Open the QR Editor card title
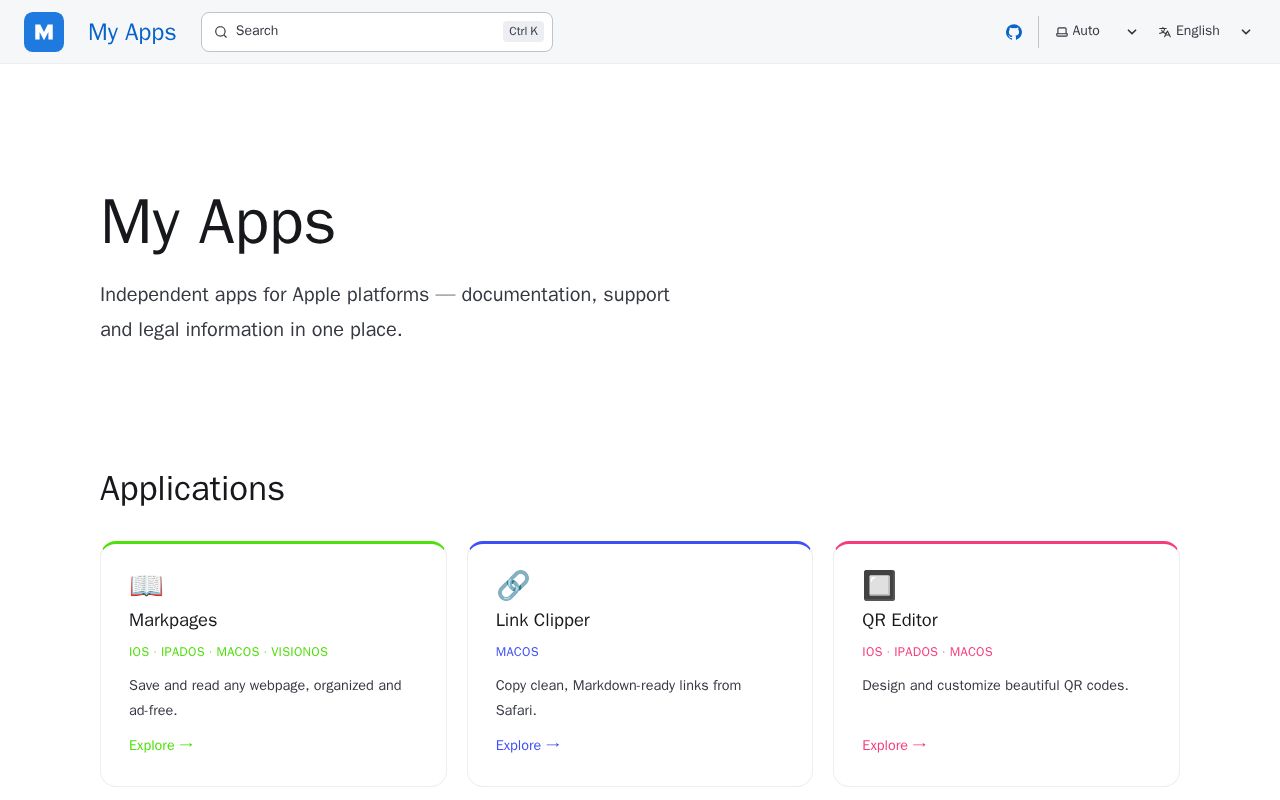1280x800 pixels. pyautogui.click(x=900, y=620)
